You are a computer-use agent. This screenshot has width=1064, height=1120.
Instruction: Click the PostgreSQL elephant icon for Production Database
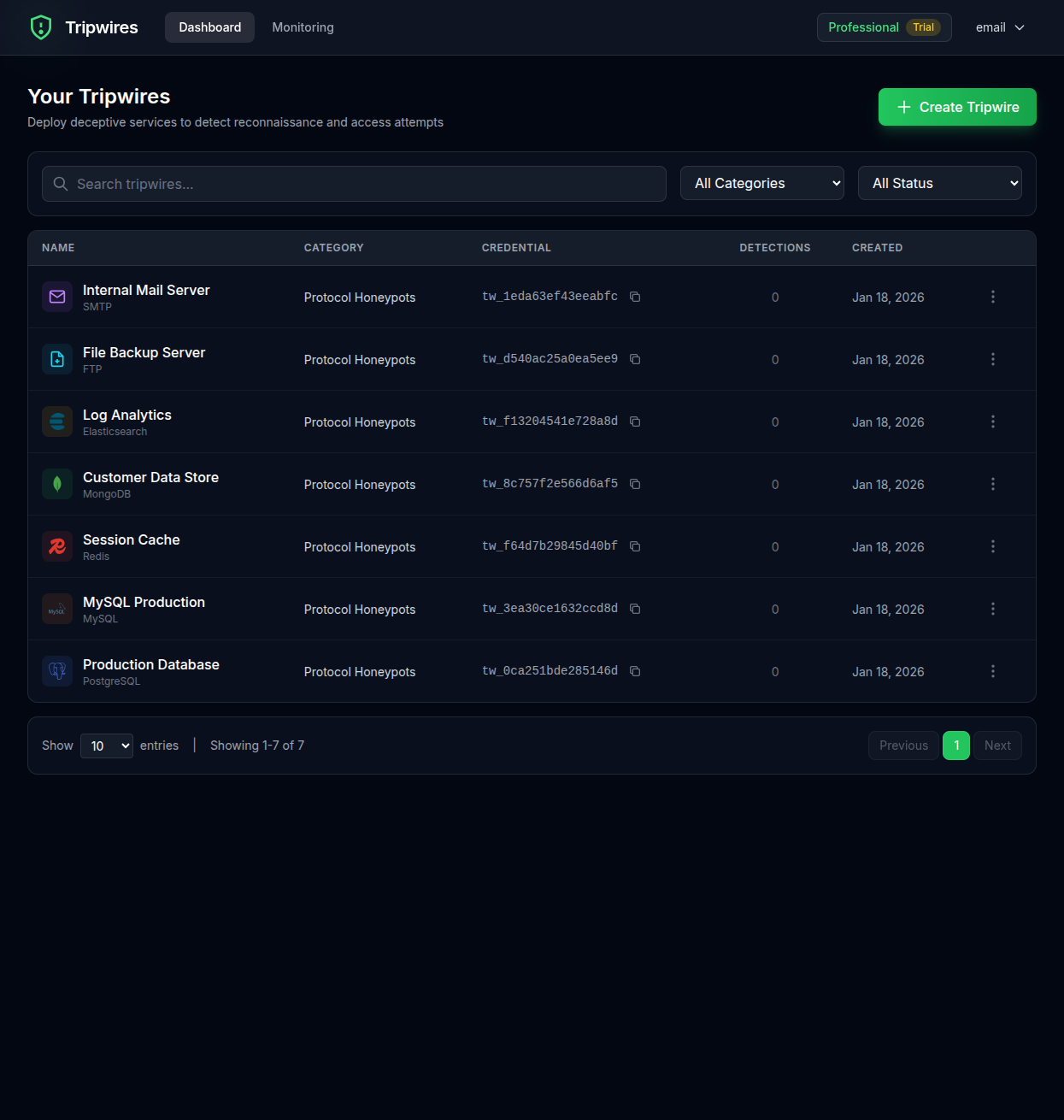pyautogui.click(x=56, y=671)
